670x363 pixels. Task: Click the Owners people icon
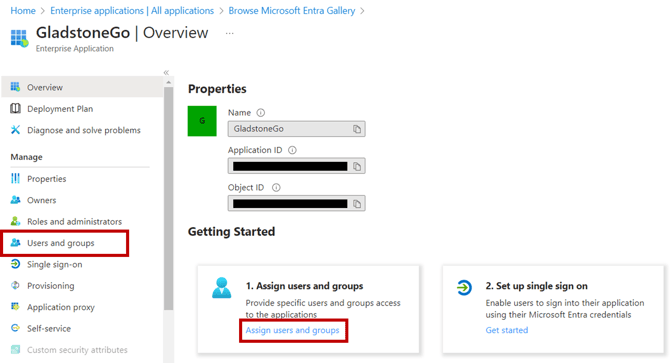15,200
